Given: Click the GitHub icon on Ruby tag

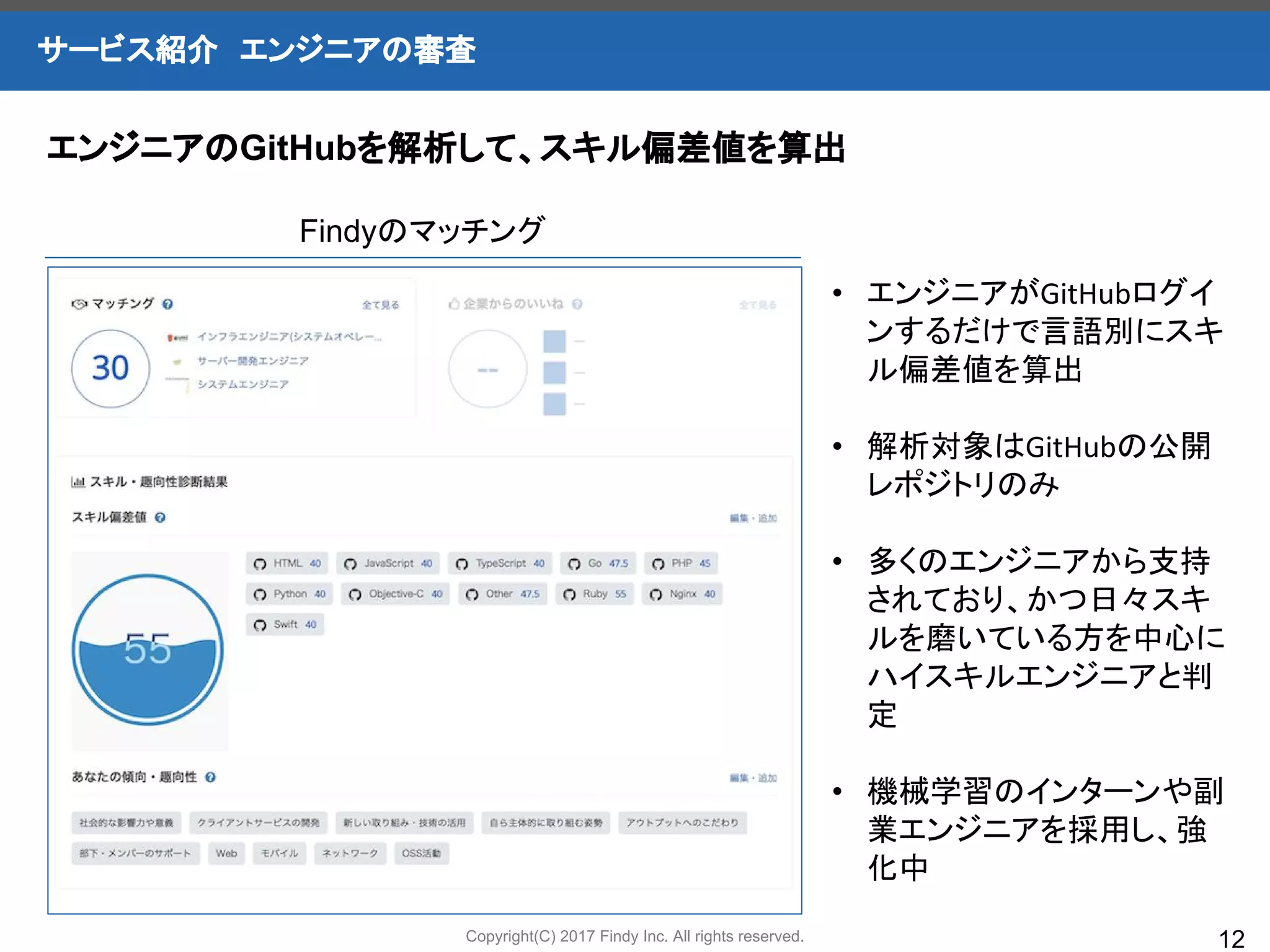Looking at the screenshot, I should pyautogui.click(x=569, y=594).
